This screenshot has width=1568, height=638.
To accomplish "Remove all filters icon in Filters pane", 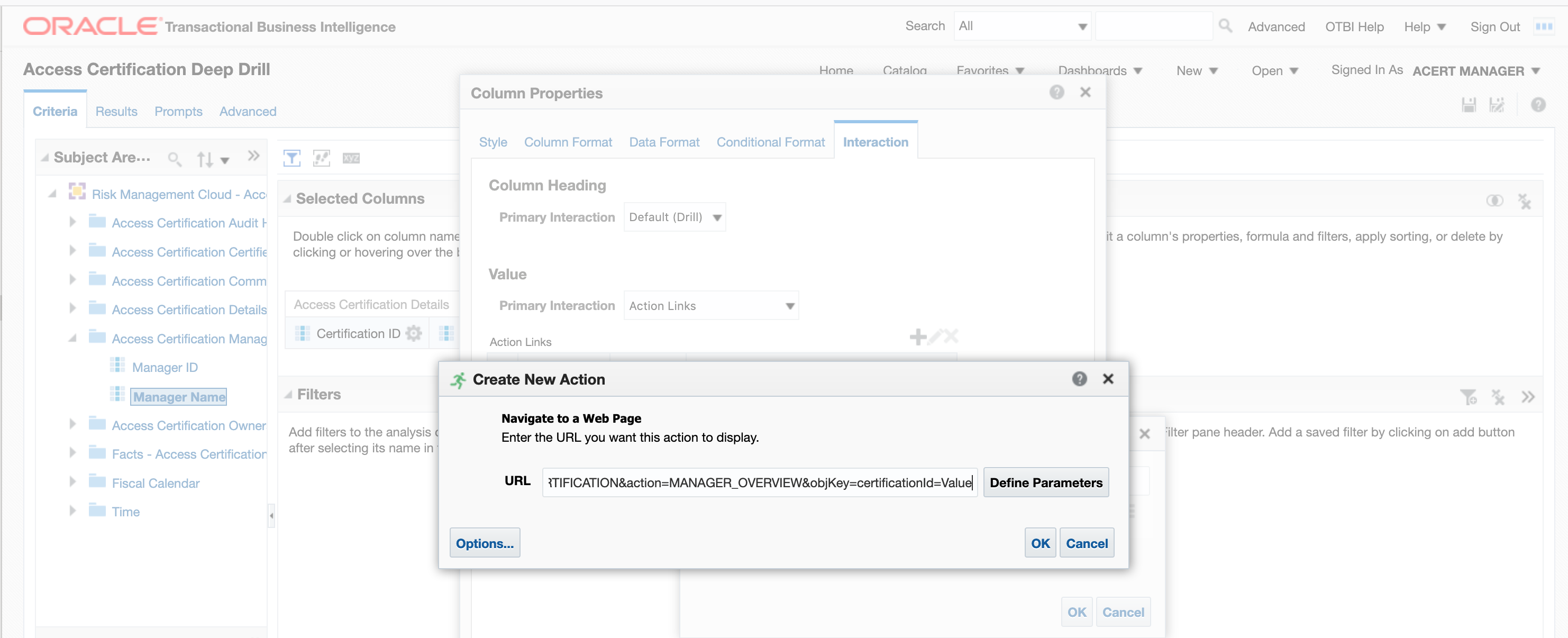I will click(x=1498, y=397).
